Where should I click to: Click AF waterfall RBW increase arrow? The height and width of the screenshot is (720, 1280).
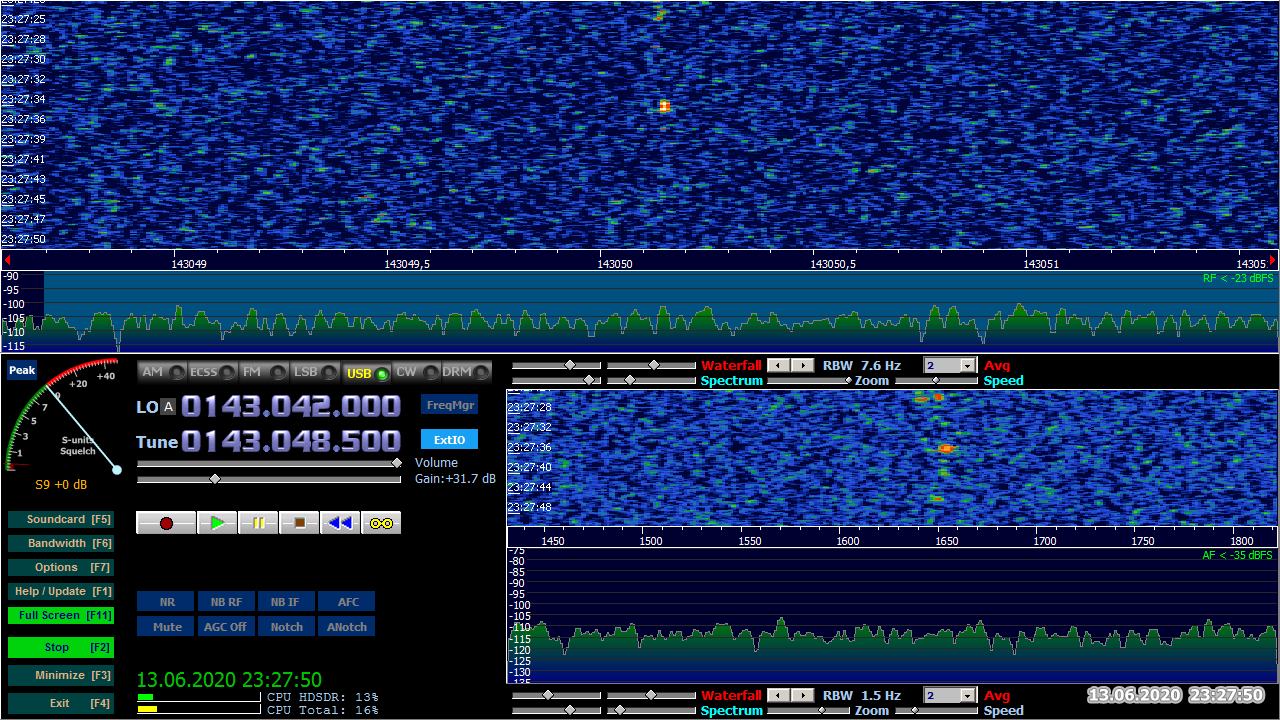(802, 696)
